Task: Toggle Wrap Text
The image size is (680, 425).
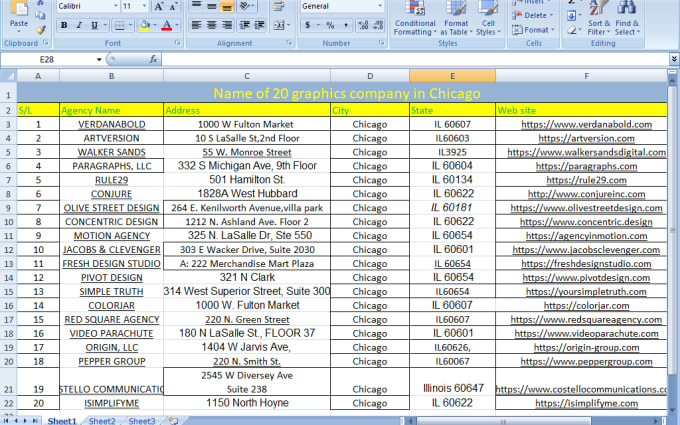Action: click(x=278, y=6)
